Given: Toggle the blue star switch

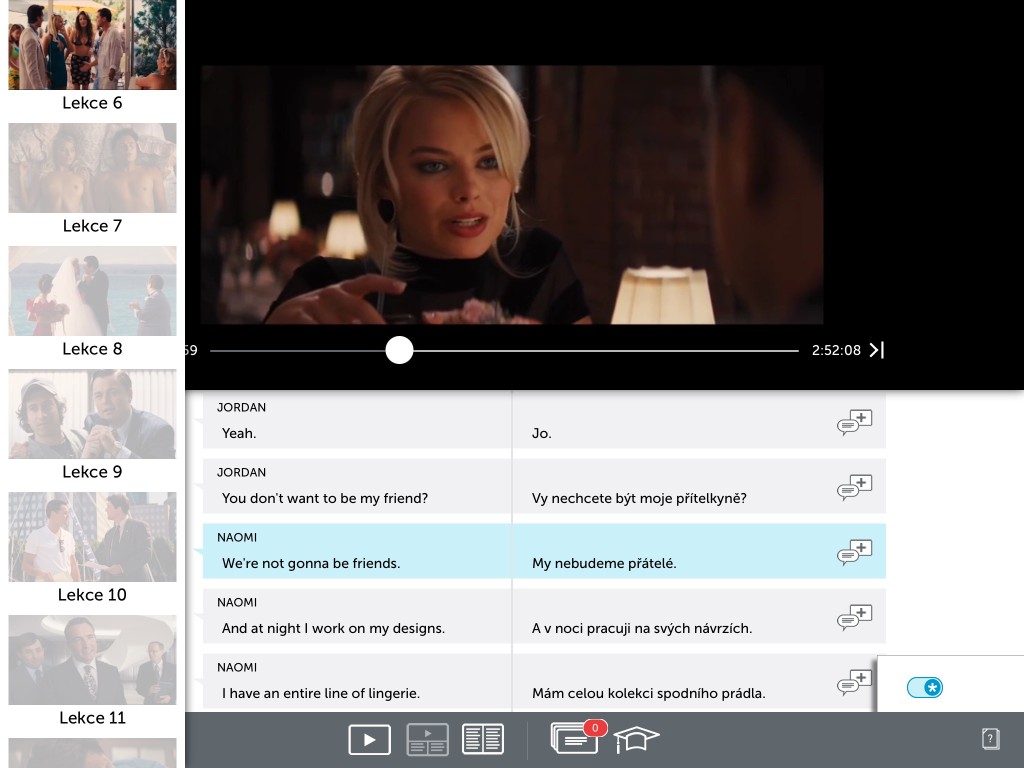Looking at the screenshot, I should pos(925,687).
